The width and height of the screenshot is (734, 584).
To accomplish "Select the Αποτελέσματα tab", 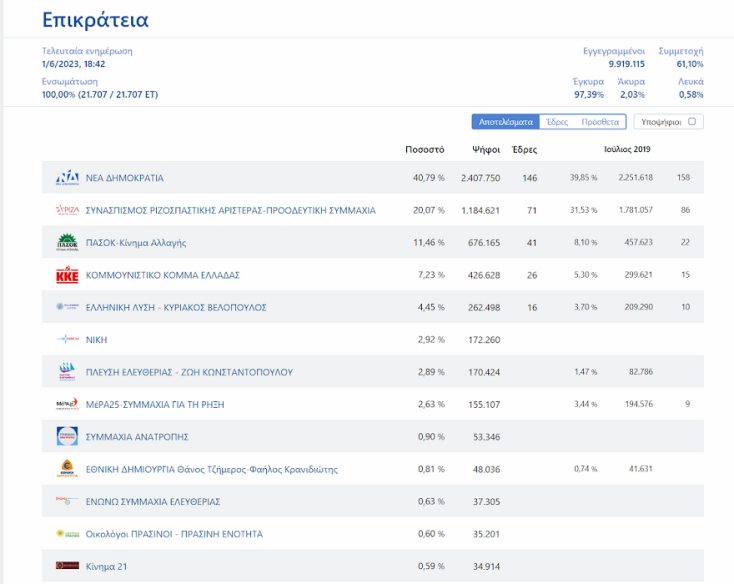I will point(505,122).
